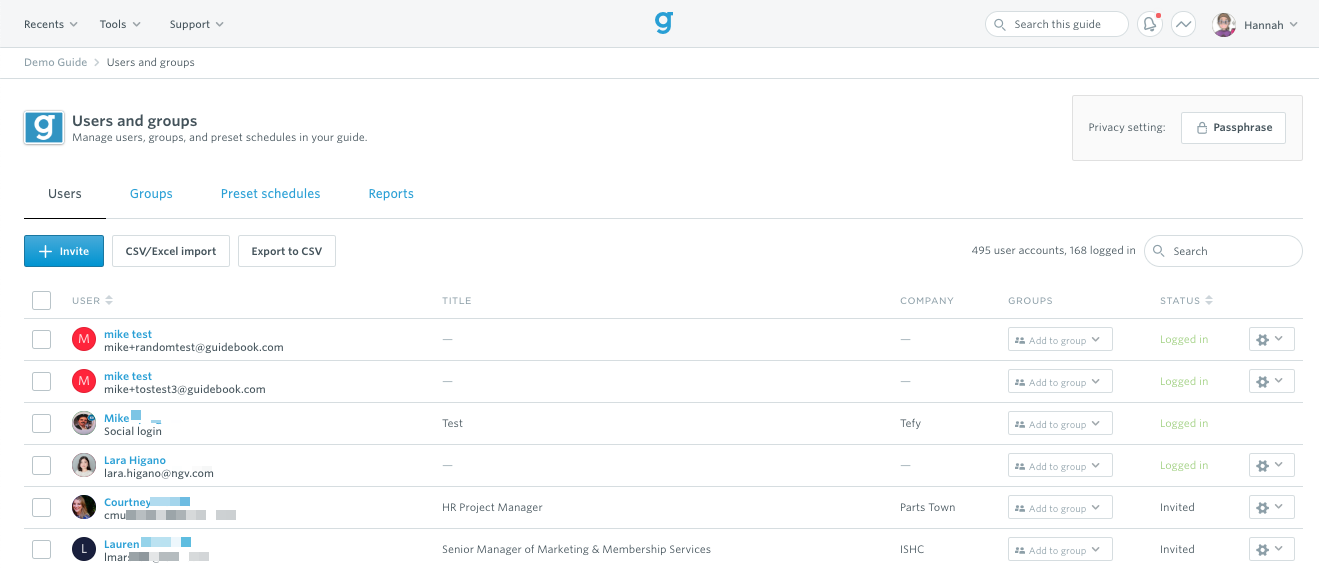Check the box for mike+randomtest@guidebook.com

[41, 339]
